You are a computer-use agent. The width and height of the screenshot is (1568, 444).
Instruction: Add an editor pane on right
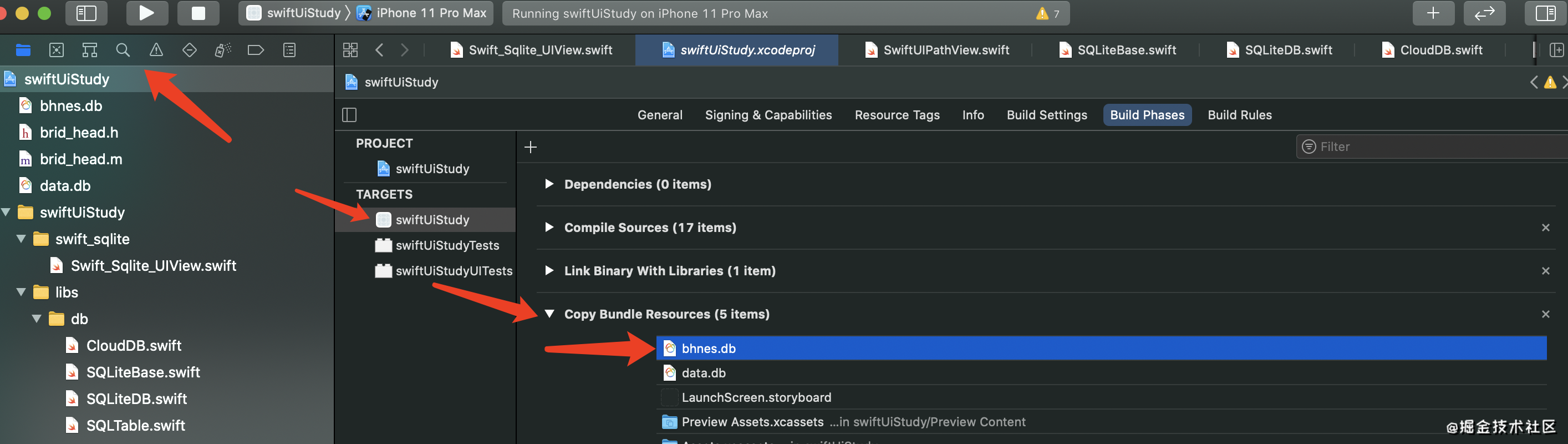[1556, 50]
